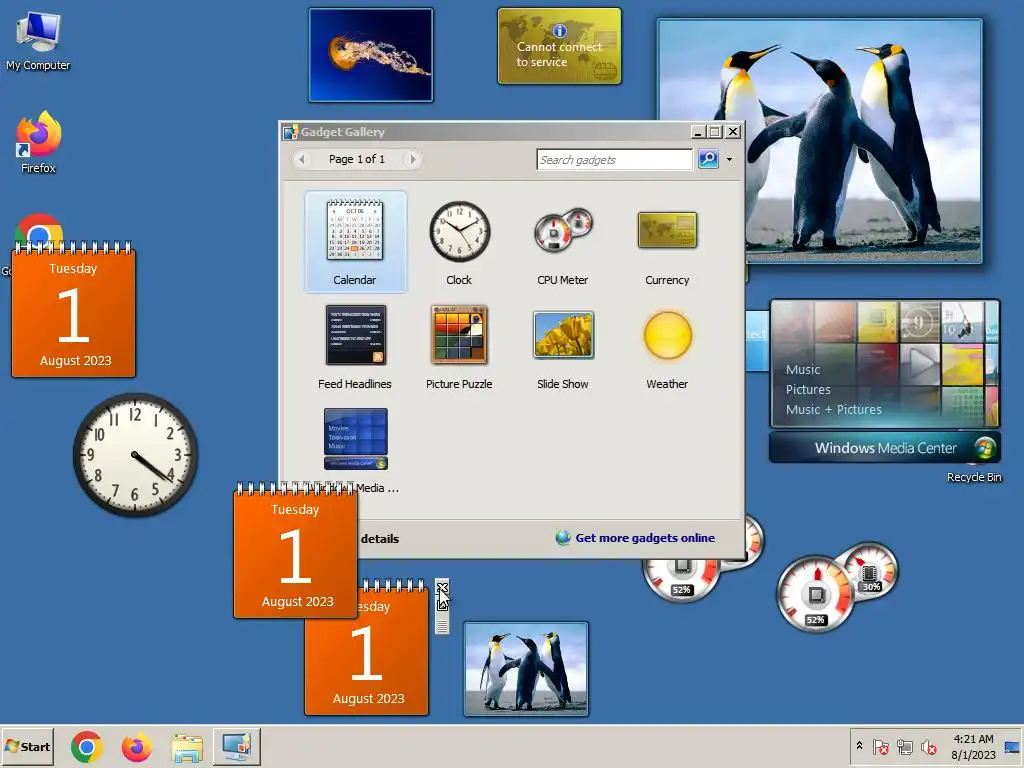Open File Explorer from the taskbar
The height and width of the screenshot is (768, 1024).
click(187, 747)
